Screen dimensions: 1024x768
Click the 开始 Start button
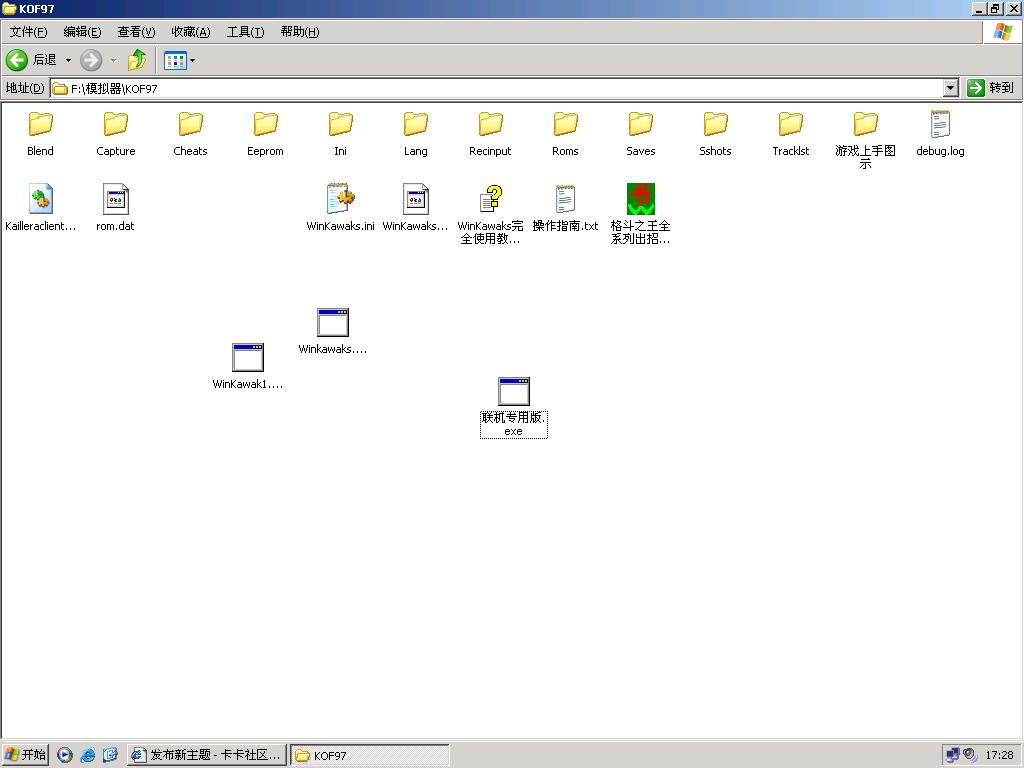[x=25, y=755]
